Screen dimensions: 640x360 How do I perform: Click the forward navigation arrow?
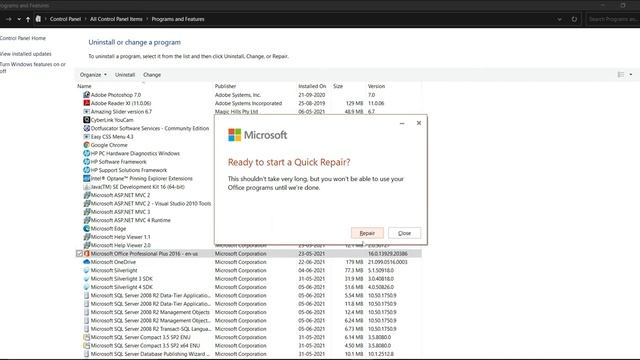pos(8,19)
